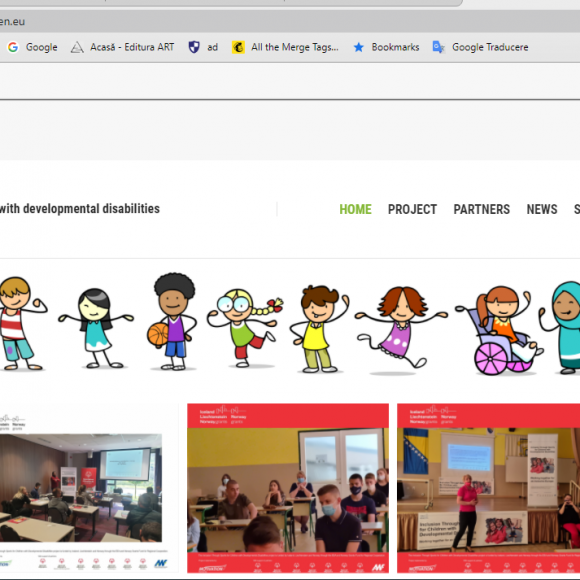
Task: Click the cartoon boy in yellow shirt
Action: (x=319, y=328)
